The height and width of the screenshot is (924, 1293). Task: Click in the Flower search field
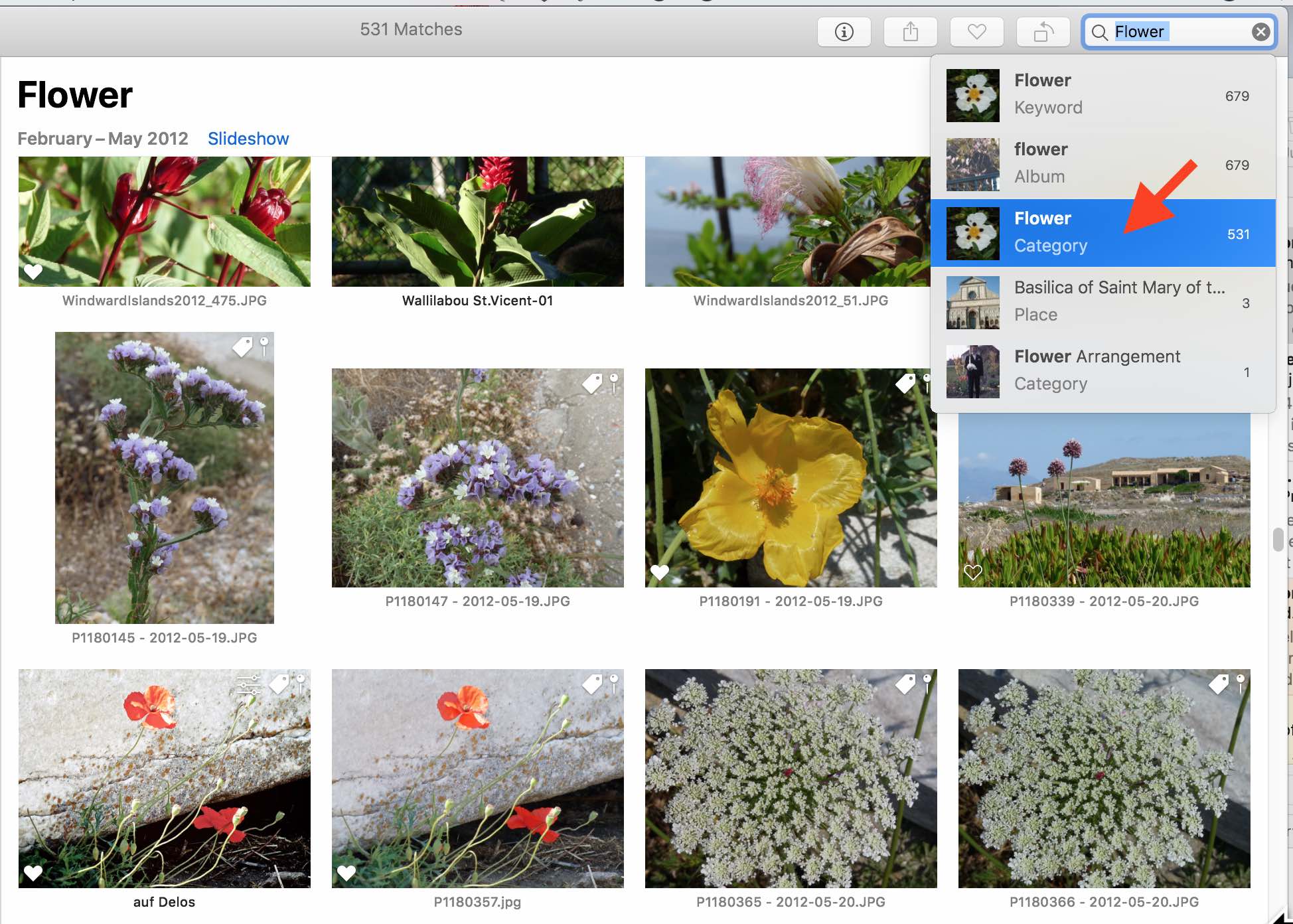[x=1181, y=32]
